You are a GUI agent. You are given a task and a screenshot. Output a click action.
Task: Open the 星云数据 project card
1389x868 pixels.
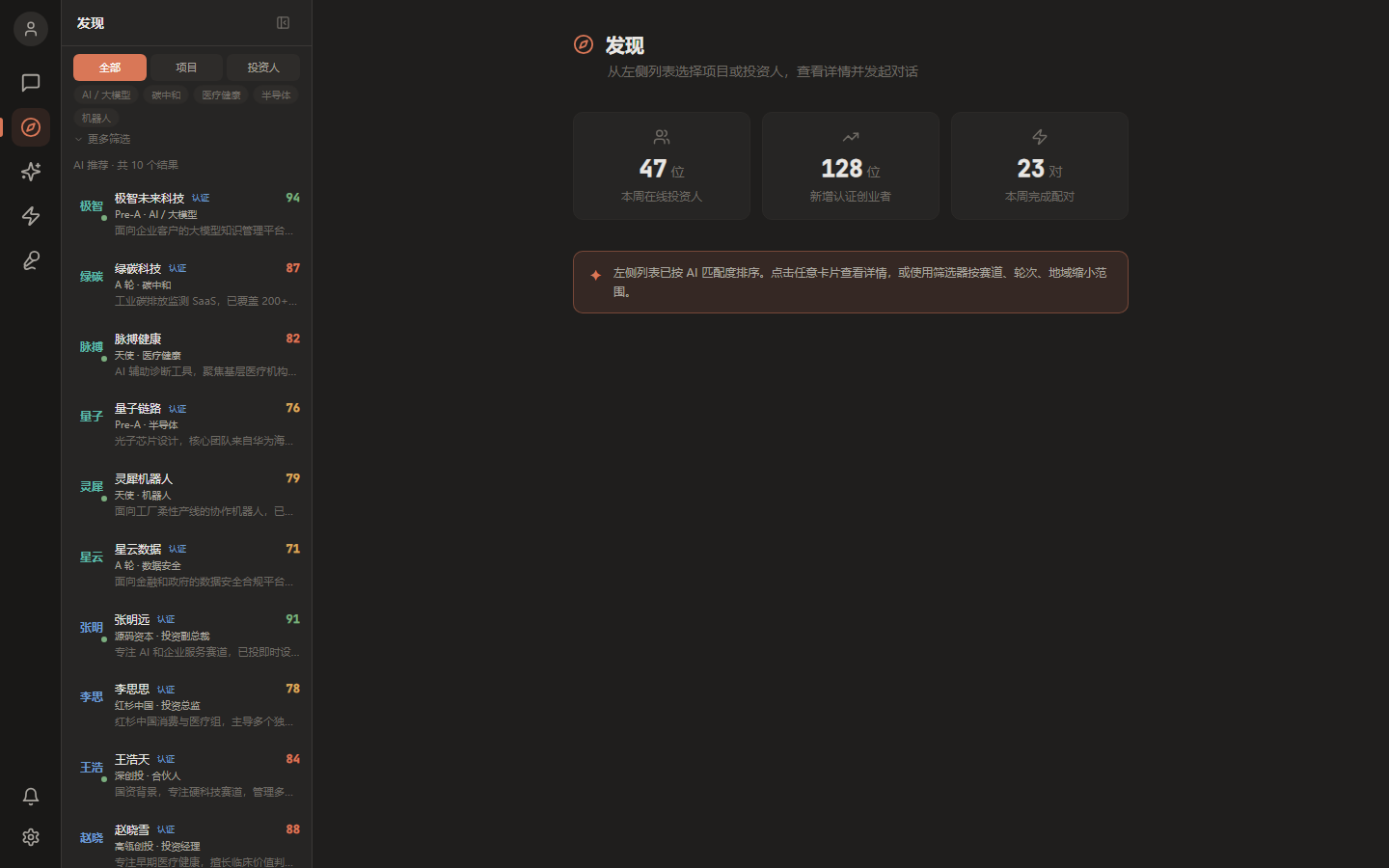point(187,565)
